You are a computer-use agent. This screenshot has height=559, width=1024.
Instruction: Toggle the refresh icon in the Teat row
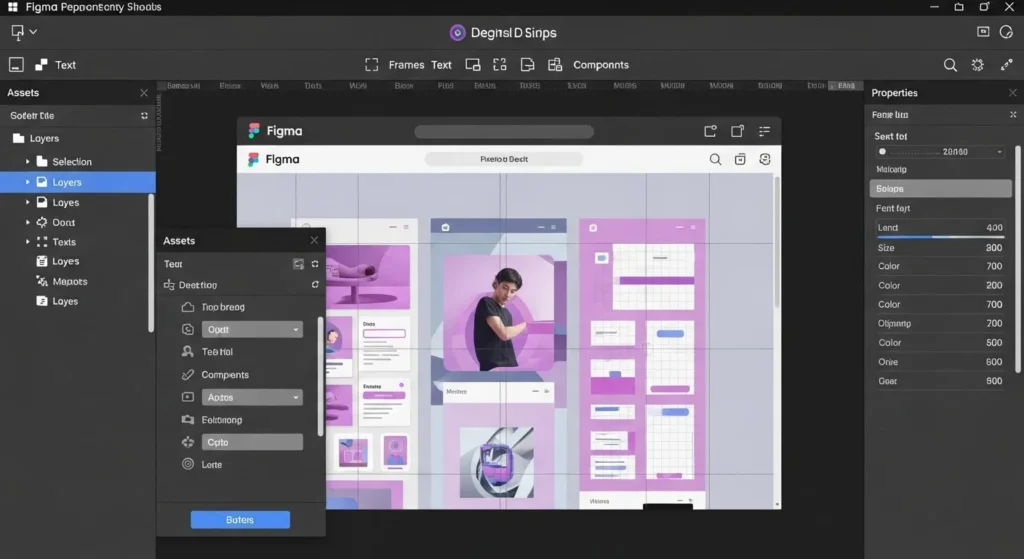coord(315,264)
